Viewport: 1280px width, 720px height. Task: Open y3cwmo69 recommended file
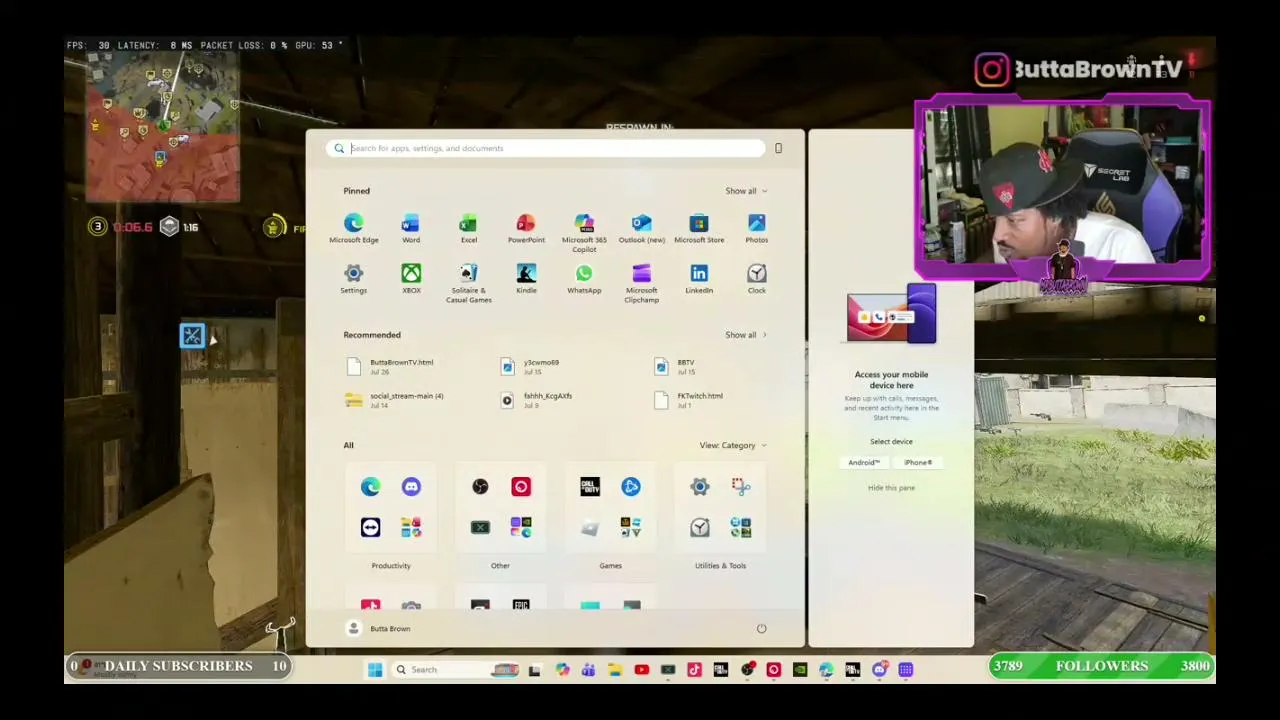tap(532, 367)
